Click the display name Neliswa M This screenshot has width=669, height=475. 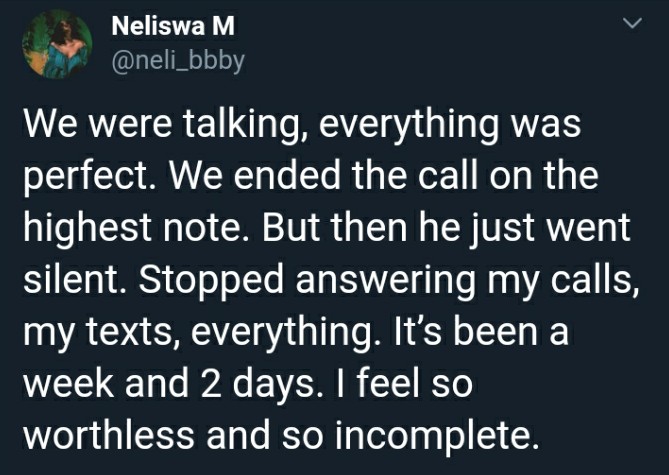173,26
